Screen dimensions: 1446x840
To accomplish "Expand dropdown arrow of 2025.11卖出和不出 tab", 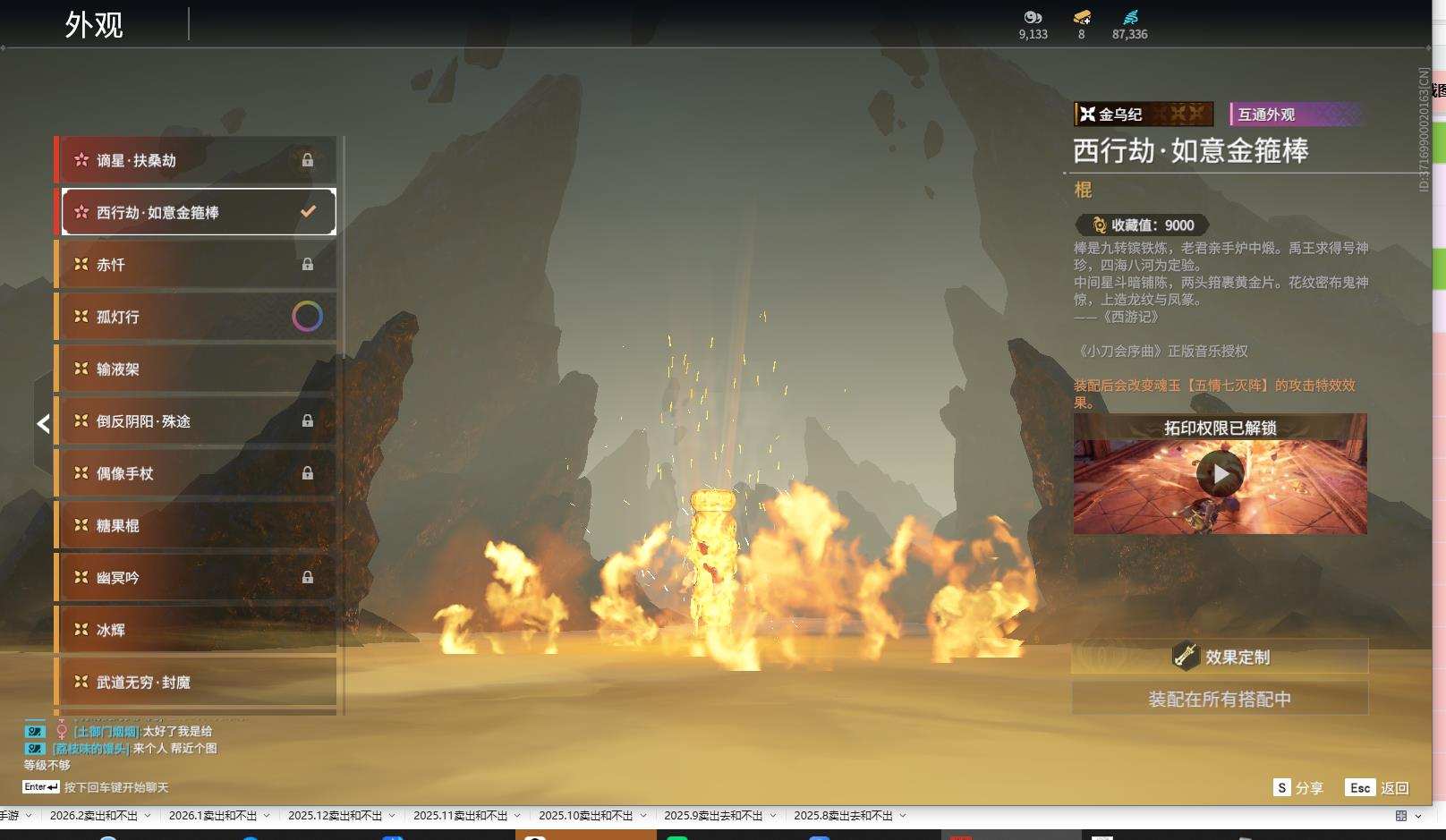I will coord(517,816).
